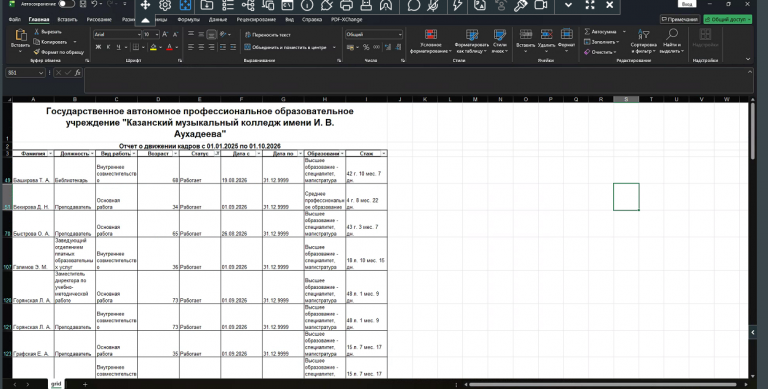This screenshot has width=768, height=389.
Task: Open Найти и выделить magnifier menu
Action: coord(672,41)
